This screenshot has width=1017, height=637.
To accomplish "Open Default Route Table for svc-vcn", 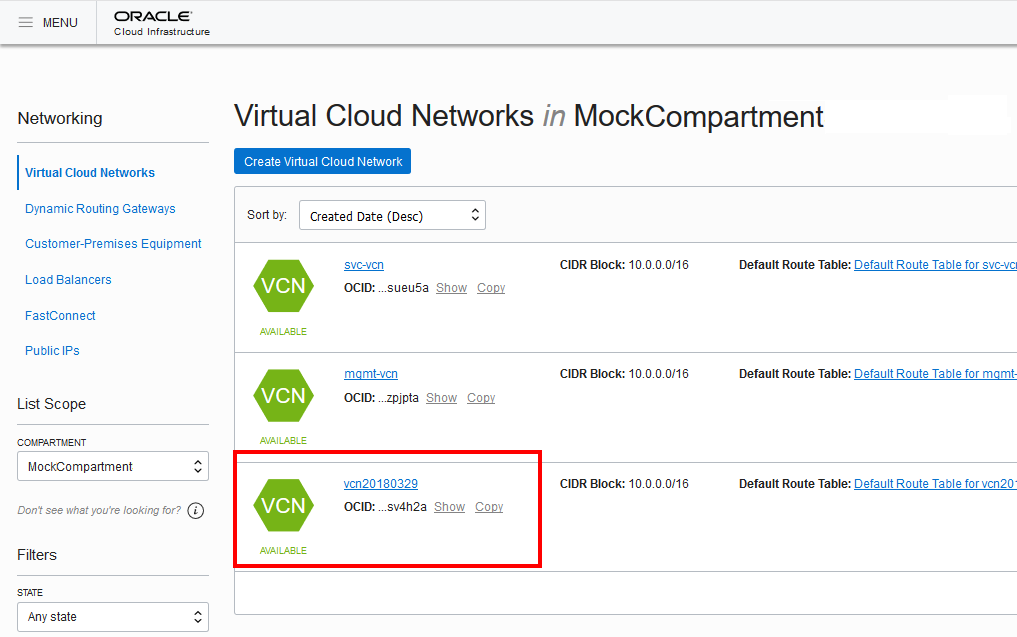I will pyautogui.click(x=935, y=264).
